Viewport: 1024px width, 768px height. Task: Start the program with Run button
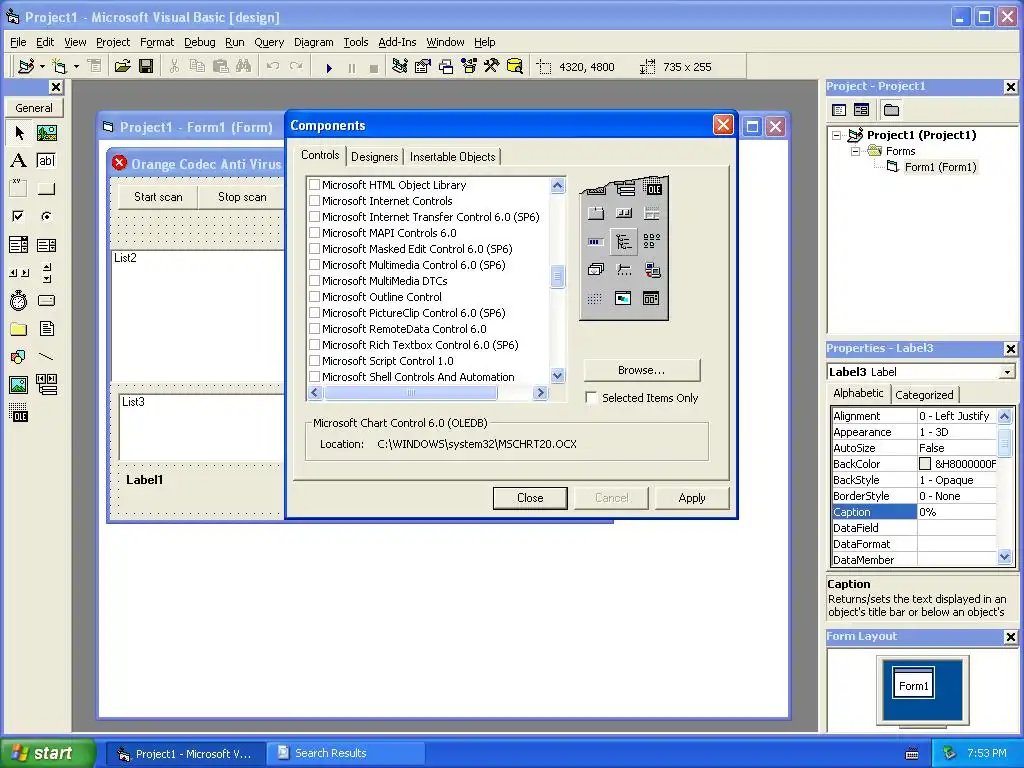pos(329,67)
